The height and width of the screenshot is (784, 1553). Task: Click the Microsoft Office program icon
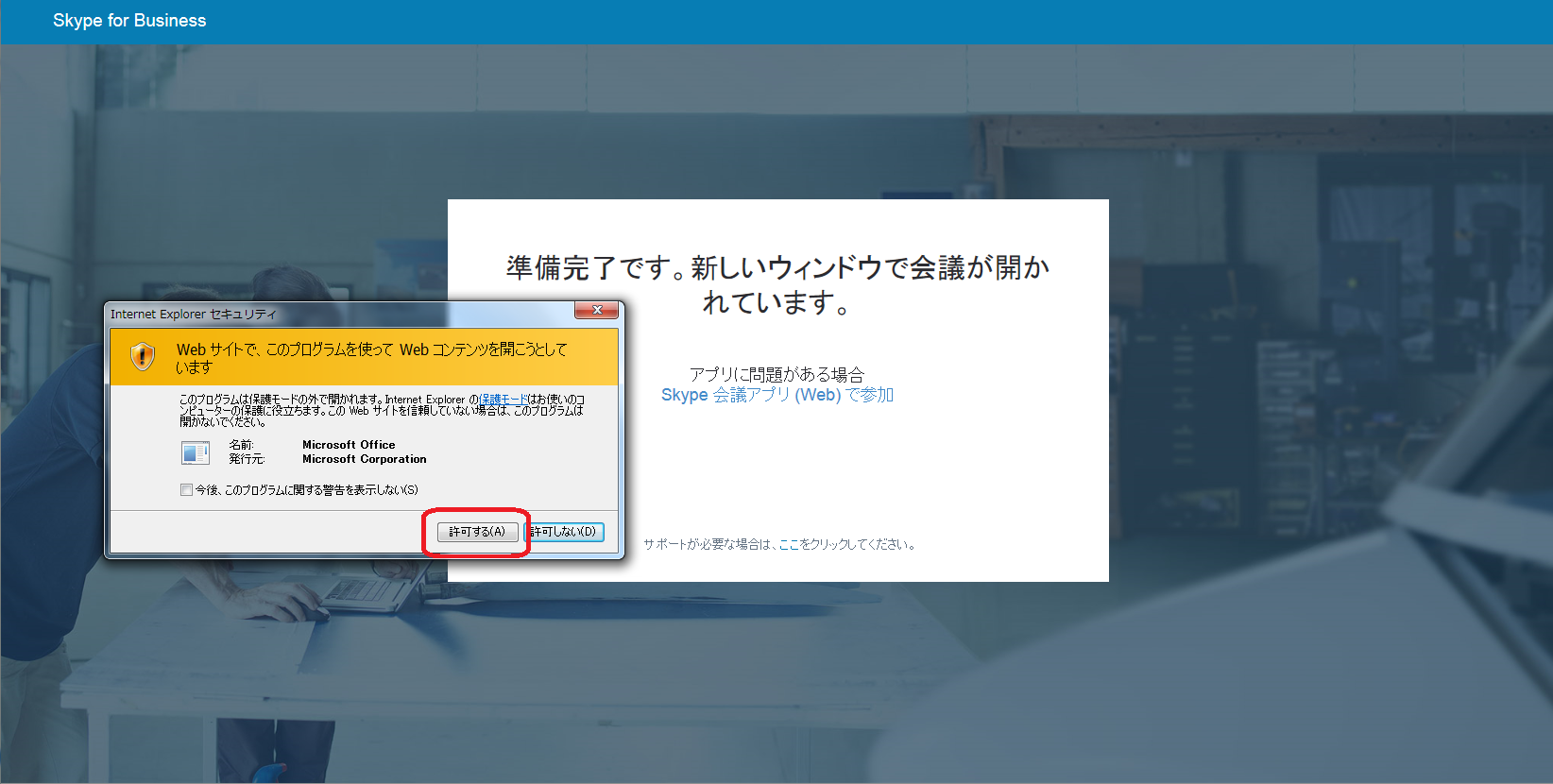[196, 452]
